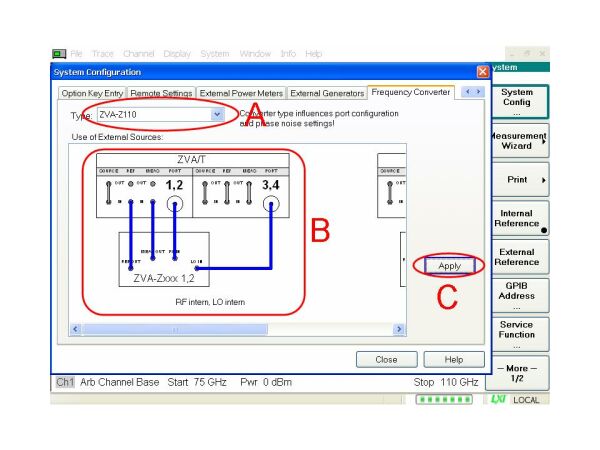This screenshot has height=450, width=600.
Task: Open the Window menu
Action: (x=255, y=54)
